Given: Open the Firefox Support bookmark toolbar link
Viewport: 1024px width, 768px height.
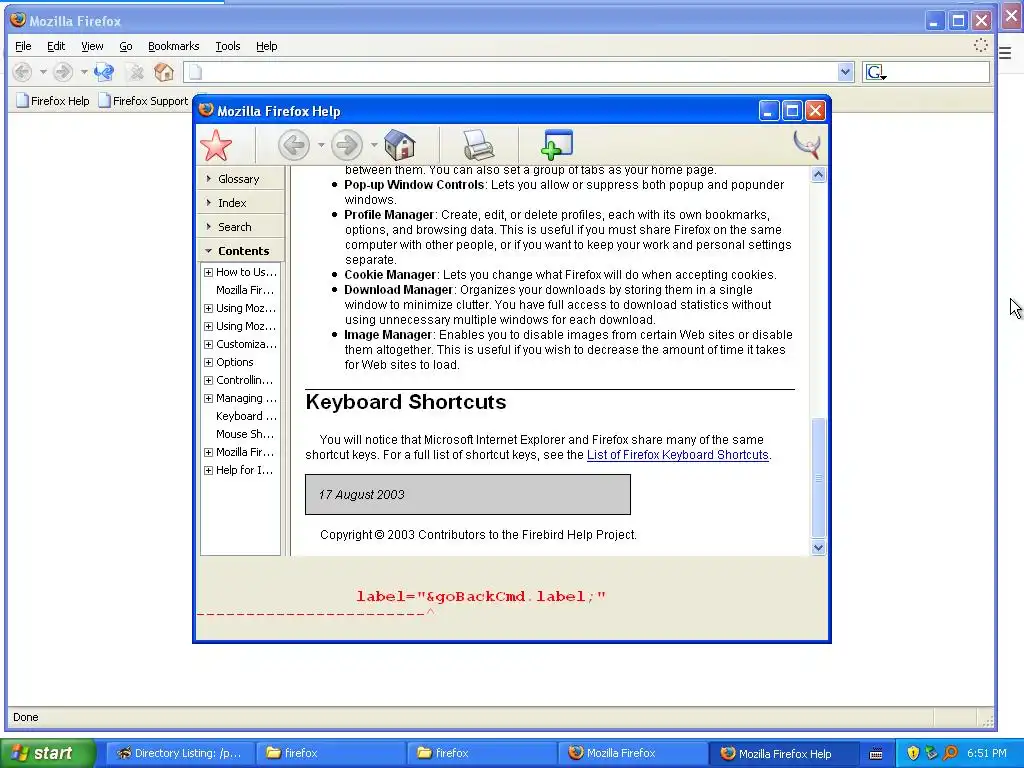Looking at the screenshot, I should click(x=143, y=101).
